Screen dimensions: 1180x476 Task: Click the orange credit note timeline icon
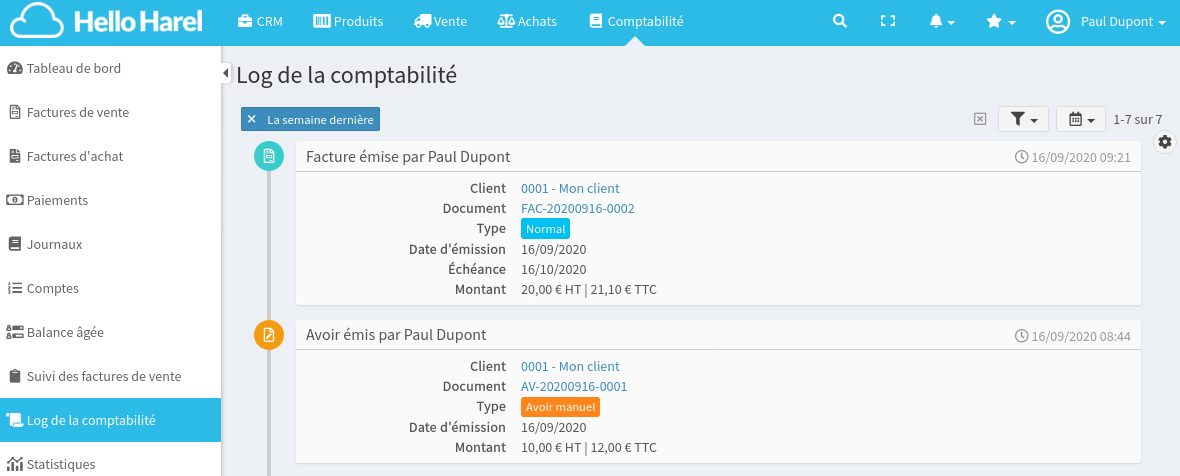[268, 335]
